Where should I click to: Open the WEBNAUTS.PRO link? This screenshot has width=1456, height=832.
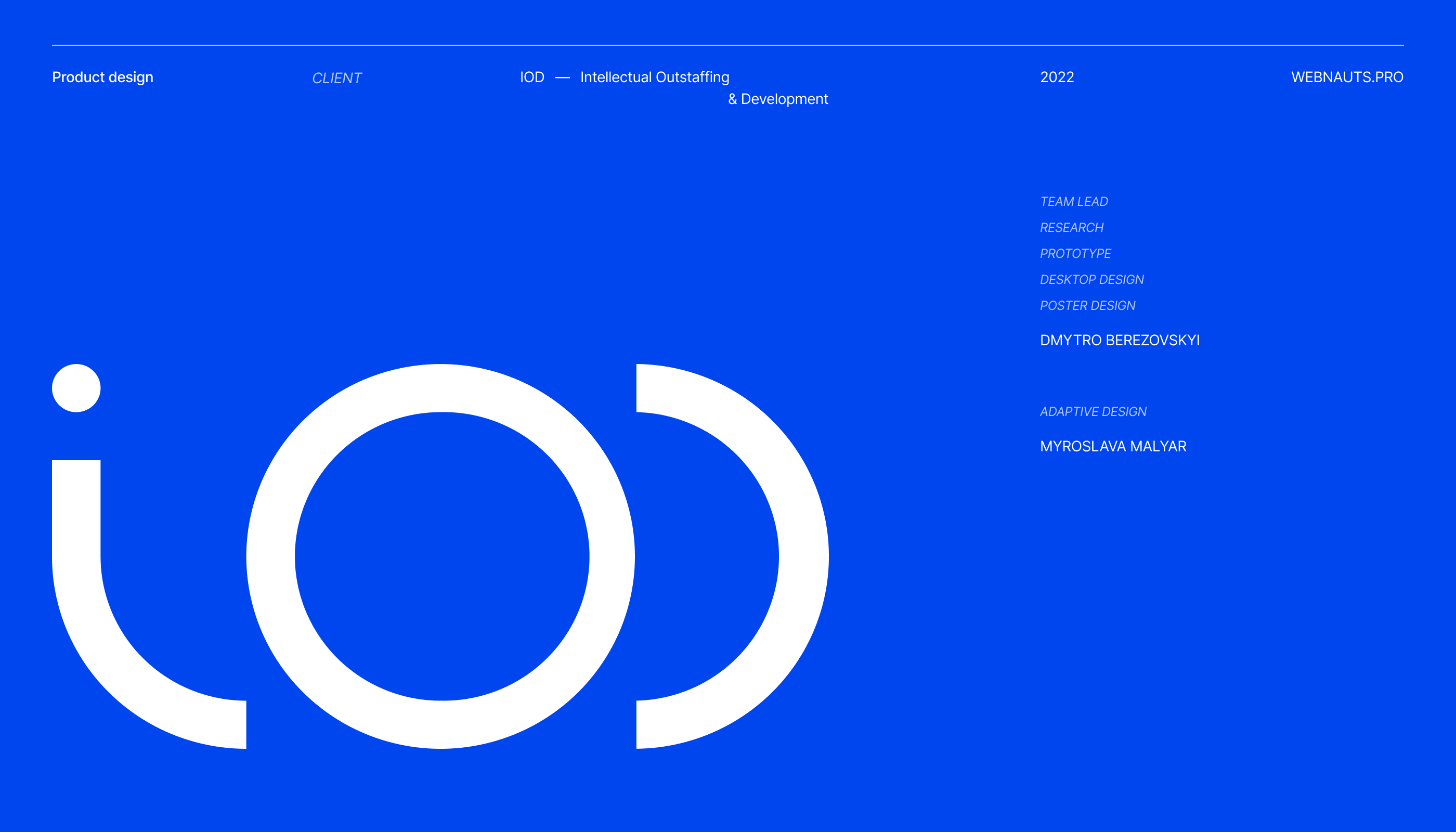[x=1347, y=77]
